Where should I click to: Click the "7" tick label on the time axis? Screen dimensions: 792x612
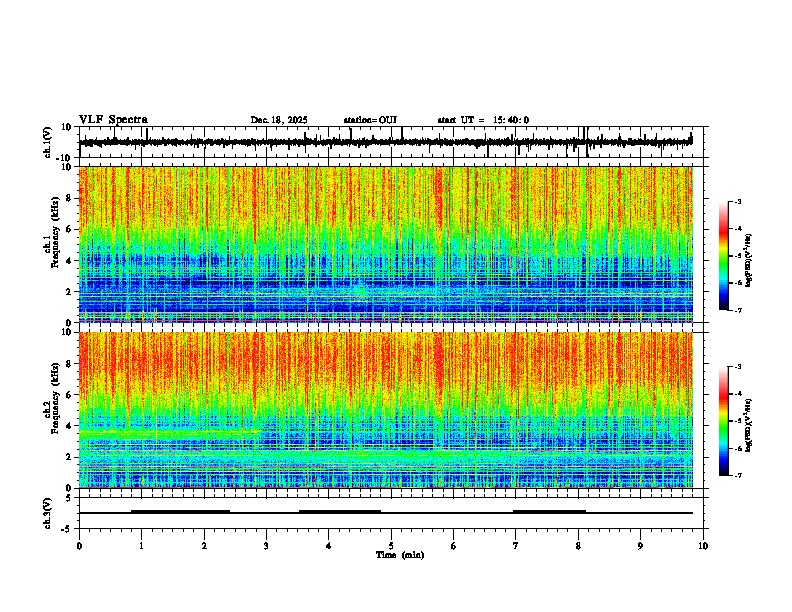pyautogui.click(x=516, y=546)
